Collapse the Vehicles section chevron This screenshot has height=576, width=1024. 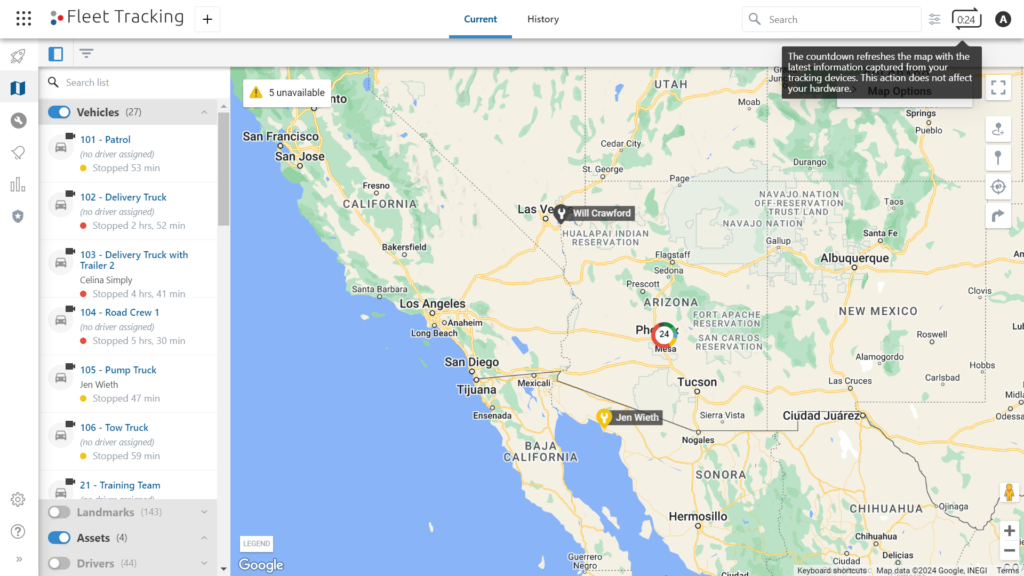(x=205, y=113)
